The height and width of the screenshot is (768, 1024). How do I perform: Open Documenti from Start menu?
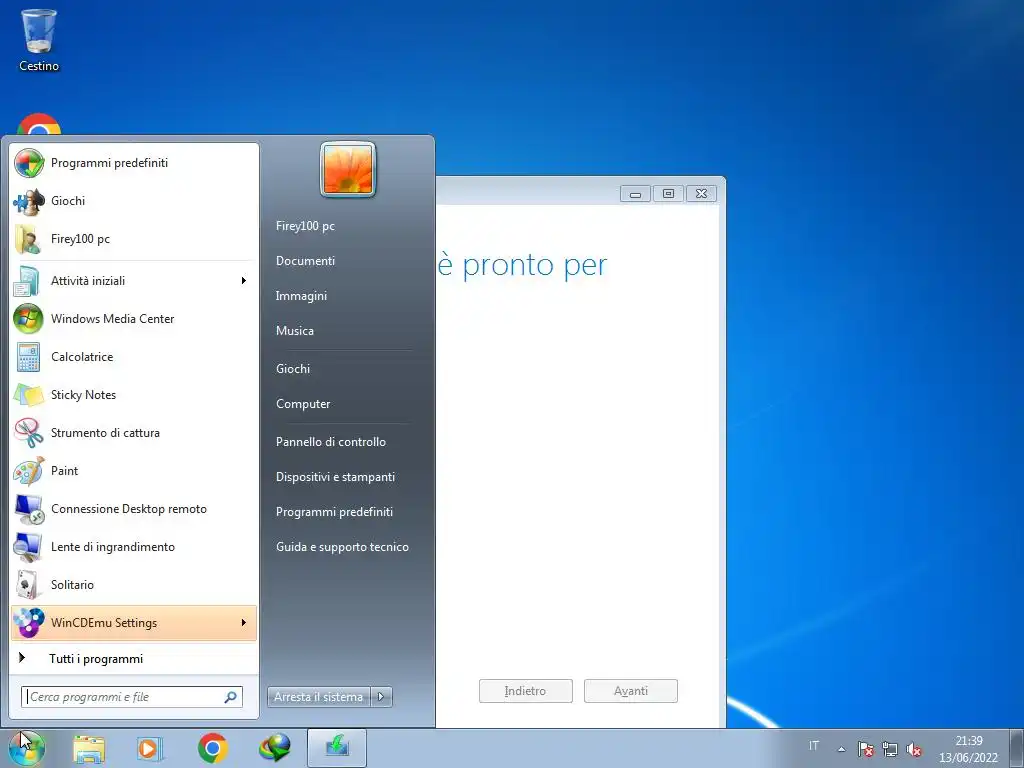[305, 261]
